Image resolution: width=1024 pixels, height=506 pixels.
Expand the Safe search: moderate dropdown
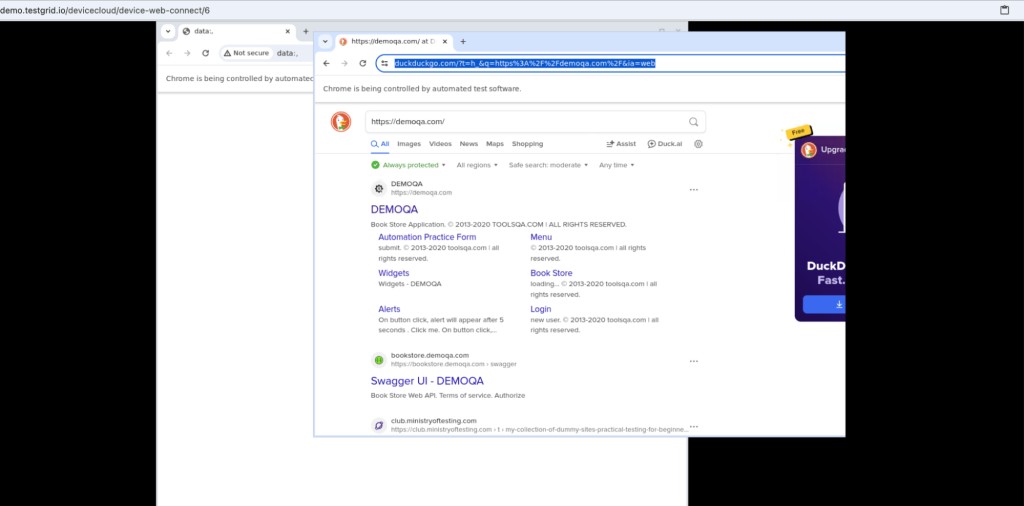549,165
